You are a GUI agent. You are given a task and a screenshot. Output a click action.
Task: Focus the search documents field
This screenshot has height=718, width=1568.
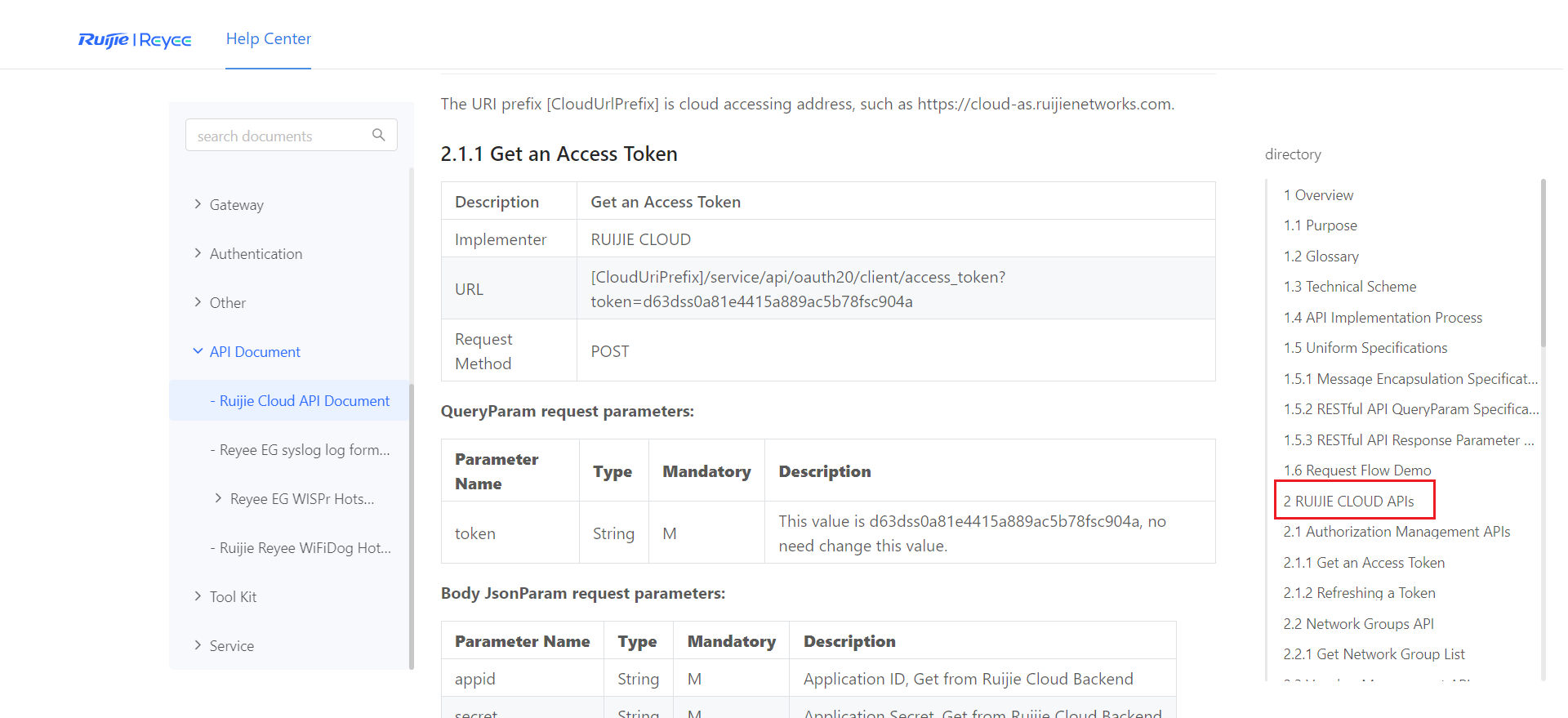tap(292, 135)
